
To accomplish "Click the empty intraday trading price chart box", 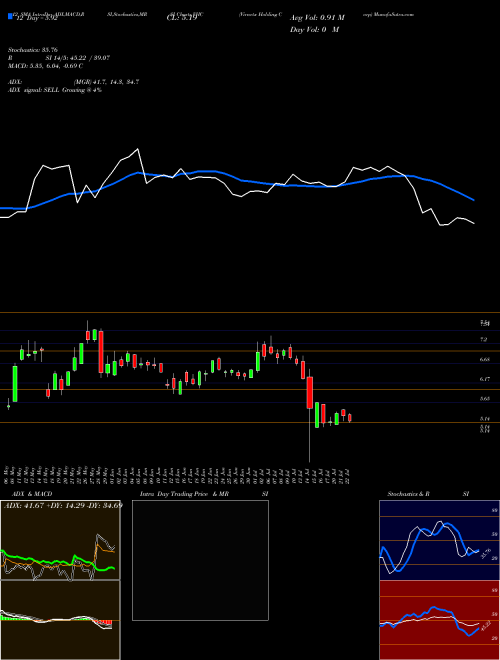I will pyautogui.click(x=200, y=560).
